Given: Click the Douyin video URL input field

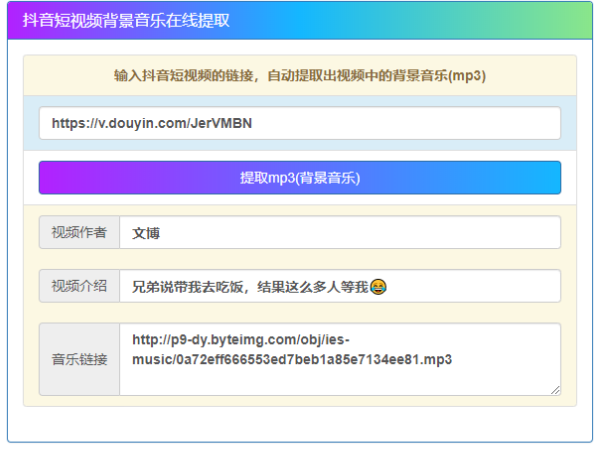Looking at the screenshot, I should [x=300, y=123].
